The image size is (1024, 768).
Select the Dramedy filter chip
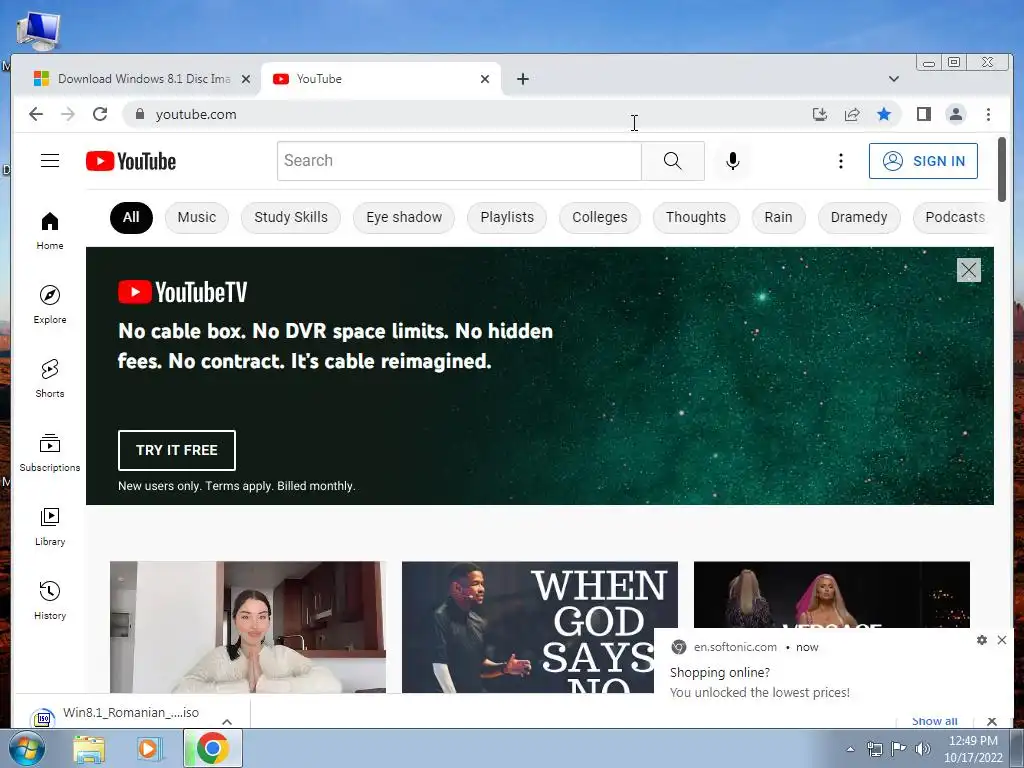pos(859,217)
